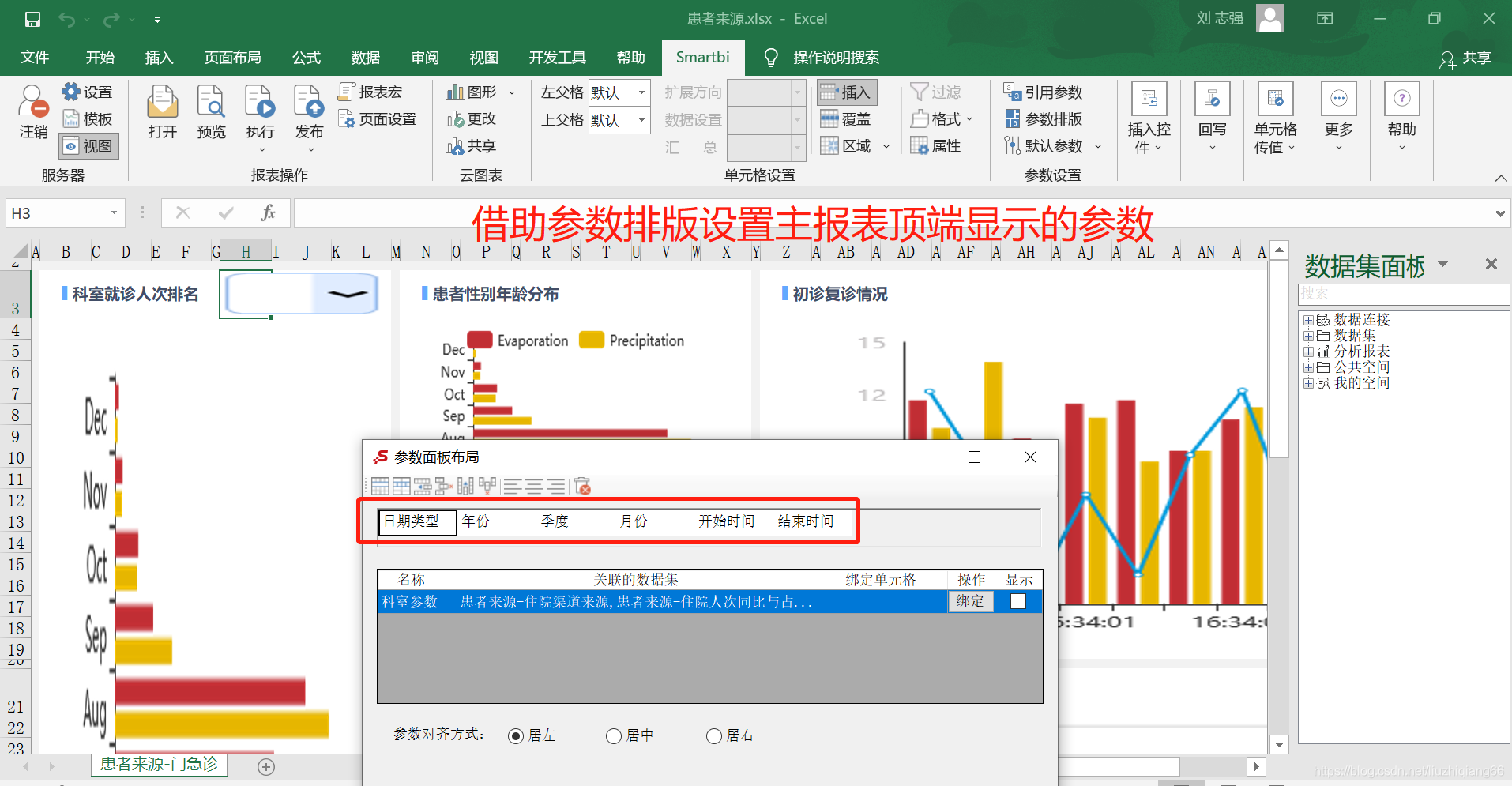The image size is (1512, 786).
Task: Open the 文件 File menu
Action: pyautogui.click(x=35, y=58)
